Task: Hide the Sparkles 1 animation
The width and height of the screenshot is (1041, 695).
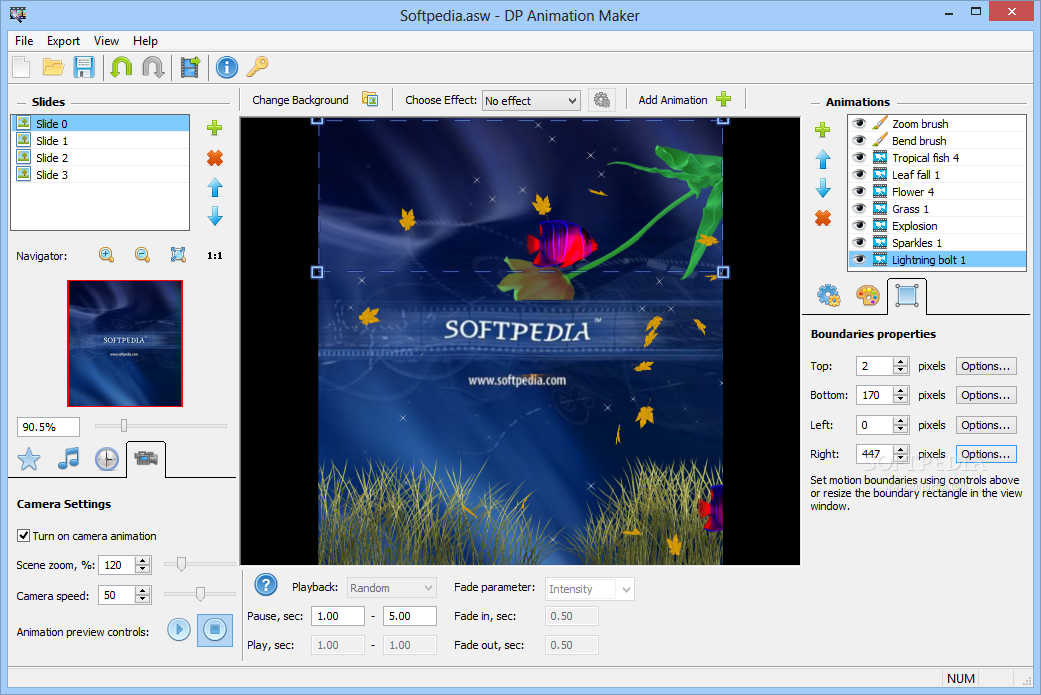Action: tap(860, 242)
